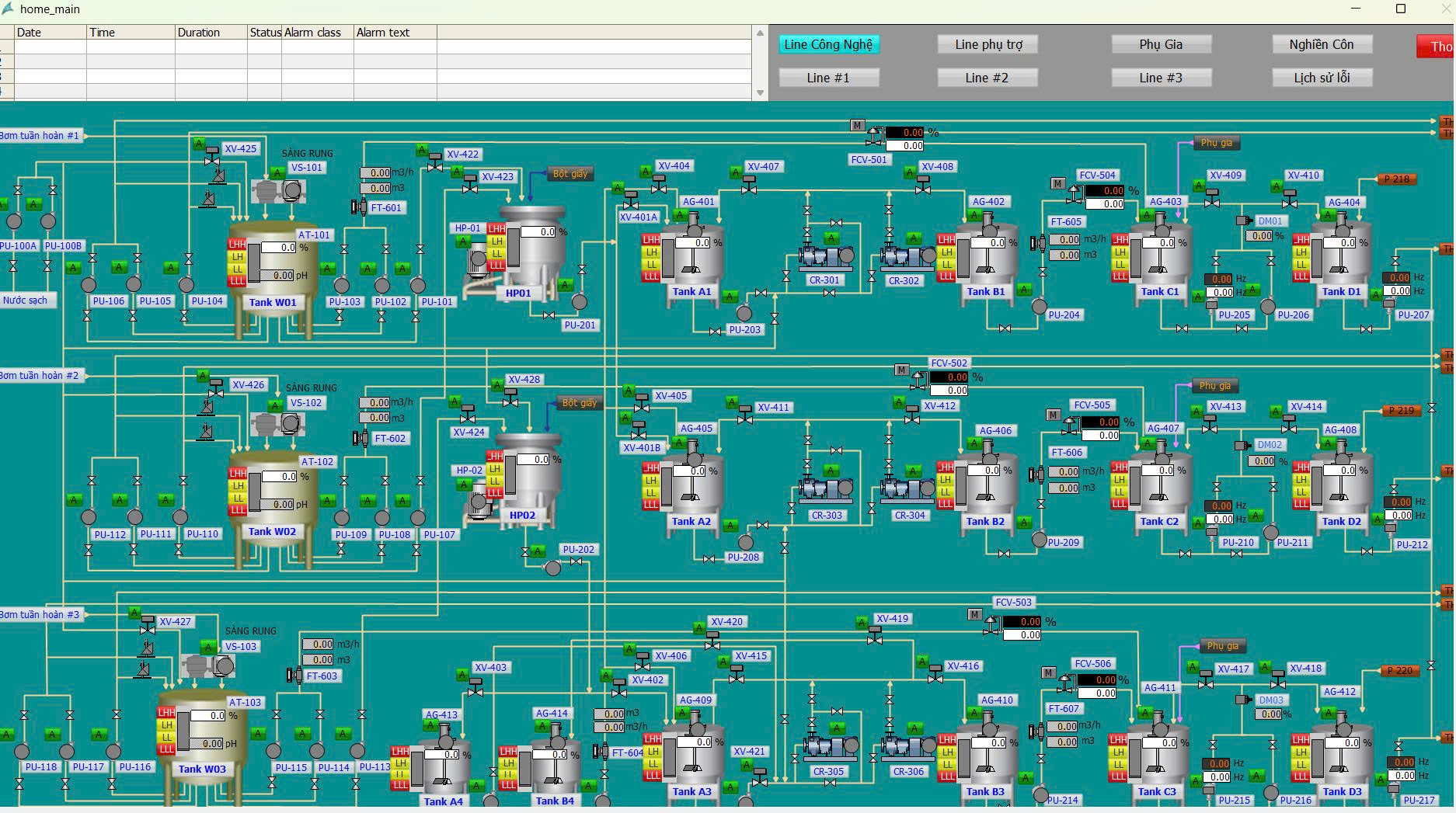Open the Line #2 screen
The height and width of the screenshot is (813, 1456).
pyautogui.click(x=987, y=78)
